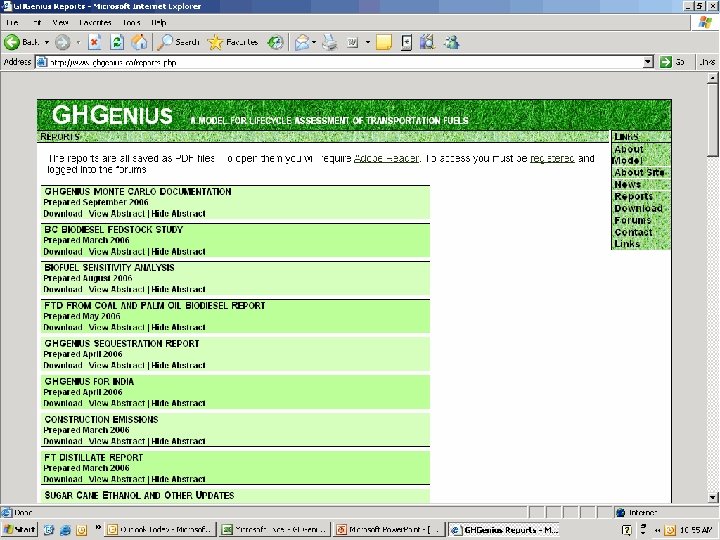Stop page loading with red X icon
The image size is (720, 540).
(x=95, y=42)
